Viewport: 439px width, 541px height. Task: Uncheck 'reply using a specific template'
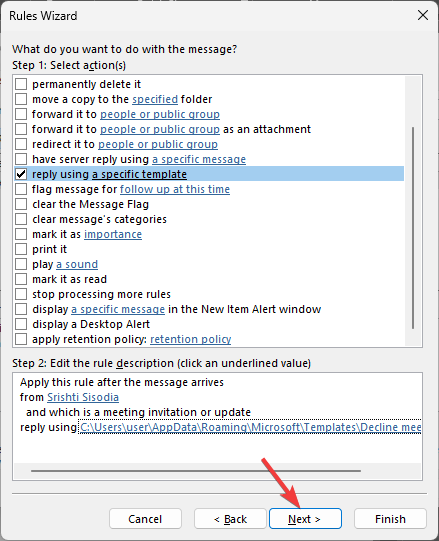point(21,174)
